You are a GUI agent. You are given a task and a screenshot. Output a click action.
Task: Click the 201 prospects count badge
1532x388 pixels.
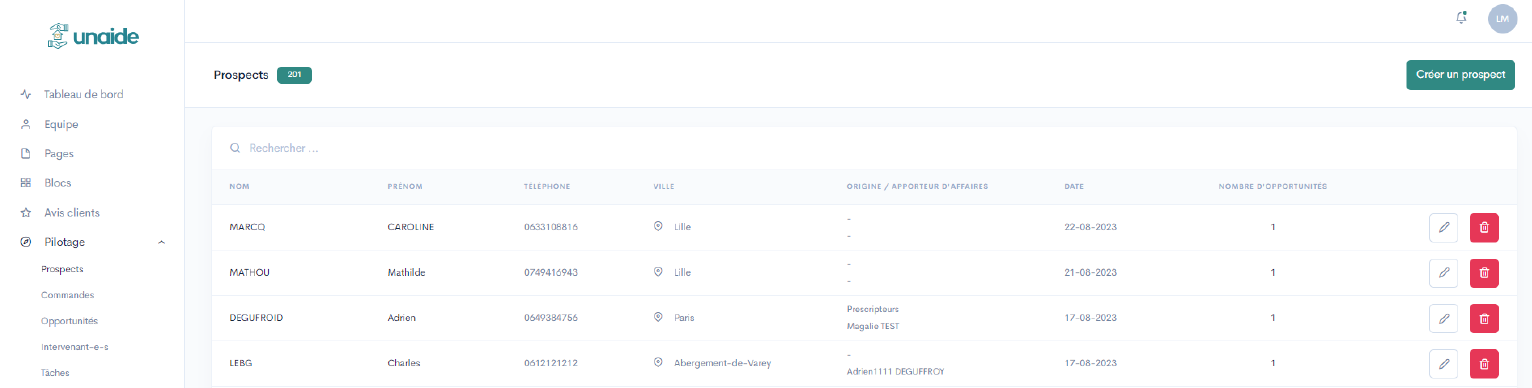click(x=294, y=75)
